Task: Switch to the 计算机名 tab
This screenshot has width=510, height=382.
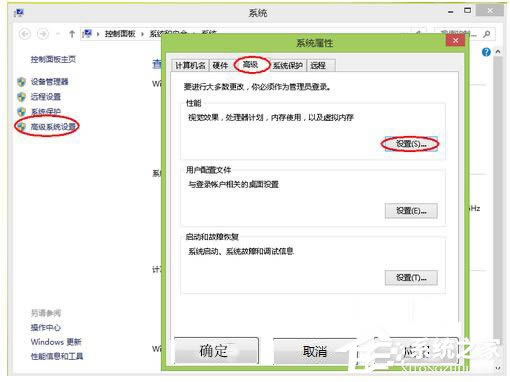Action: [190, 65]
